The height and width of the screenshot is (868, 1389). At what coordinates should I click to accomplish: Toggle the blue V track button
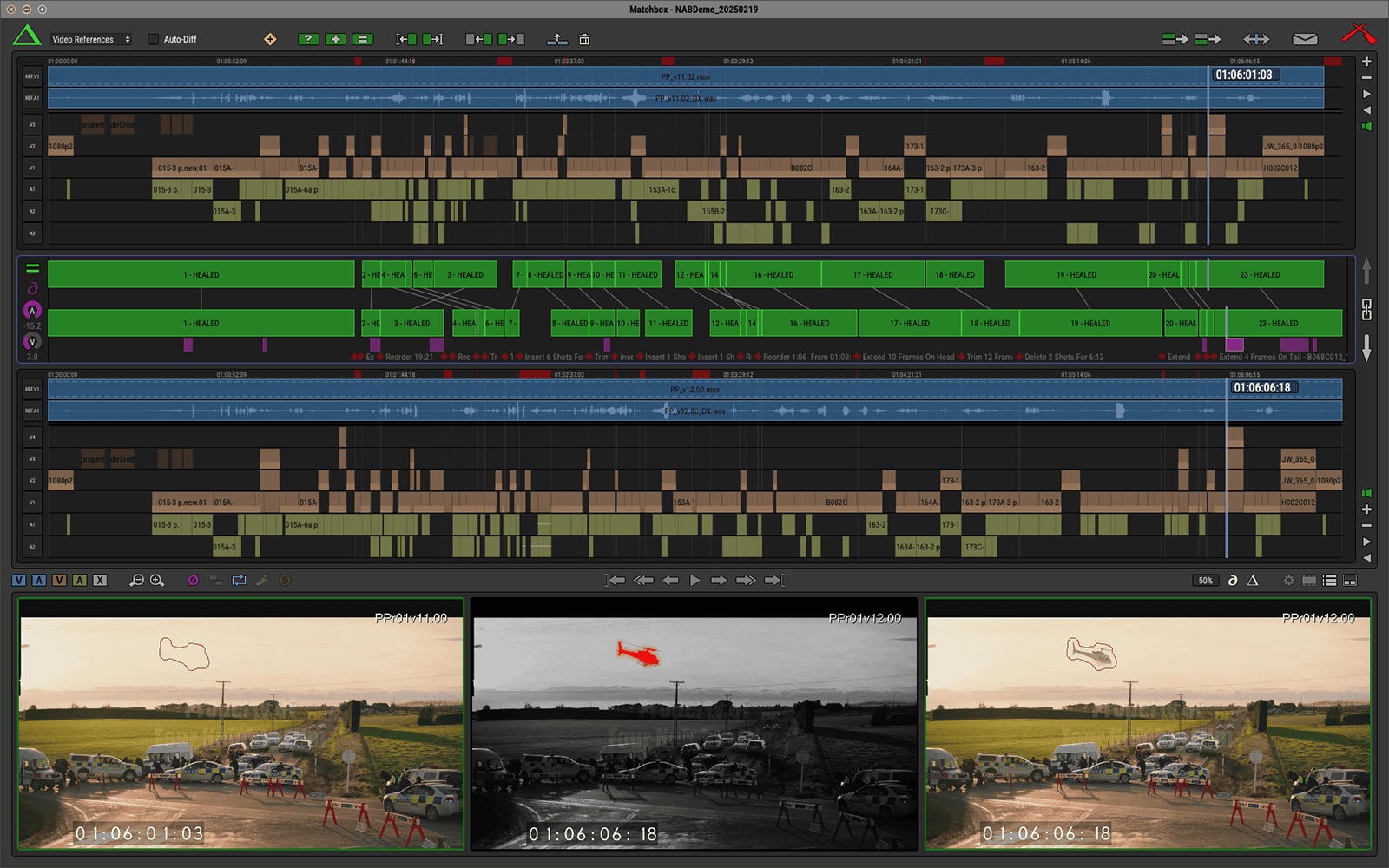pyautogui.click(x=19, y=580)
